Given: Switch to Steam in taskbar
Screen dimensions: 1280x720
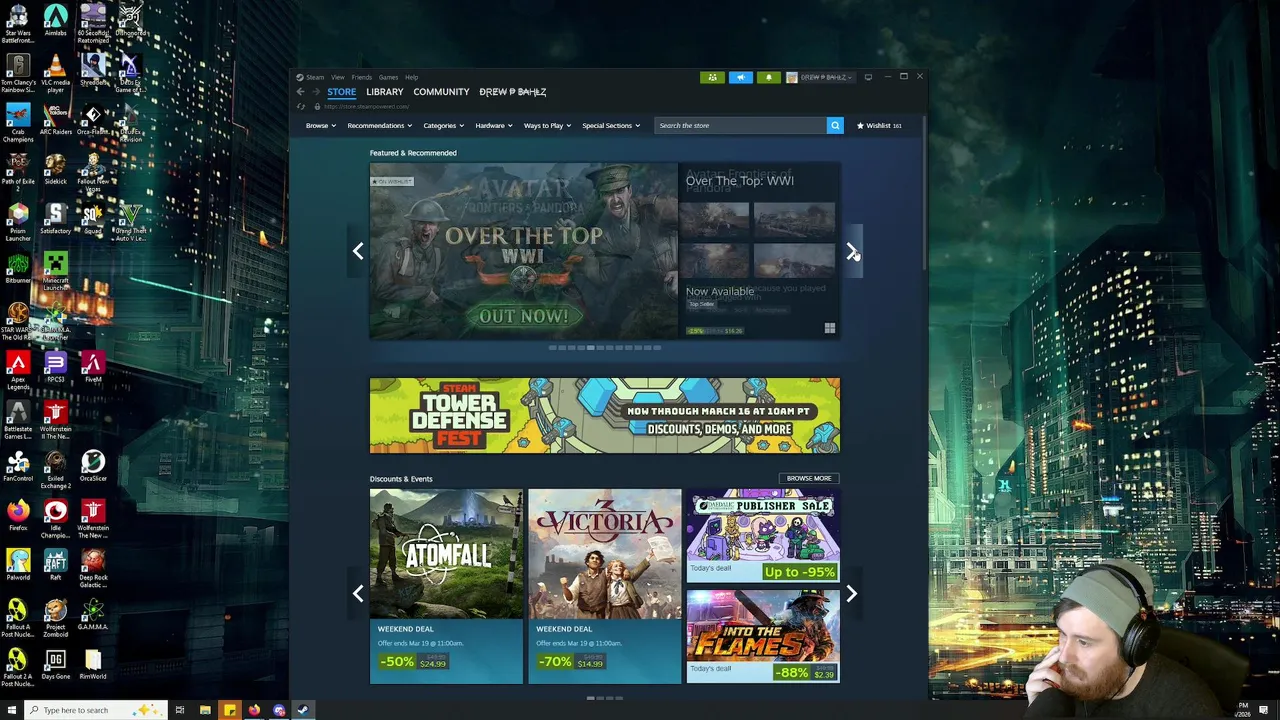Looking at the screenshot, I should tap(303, 710).
